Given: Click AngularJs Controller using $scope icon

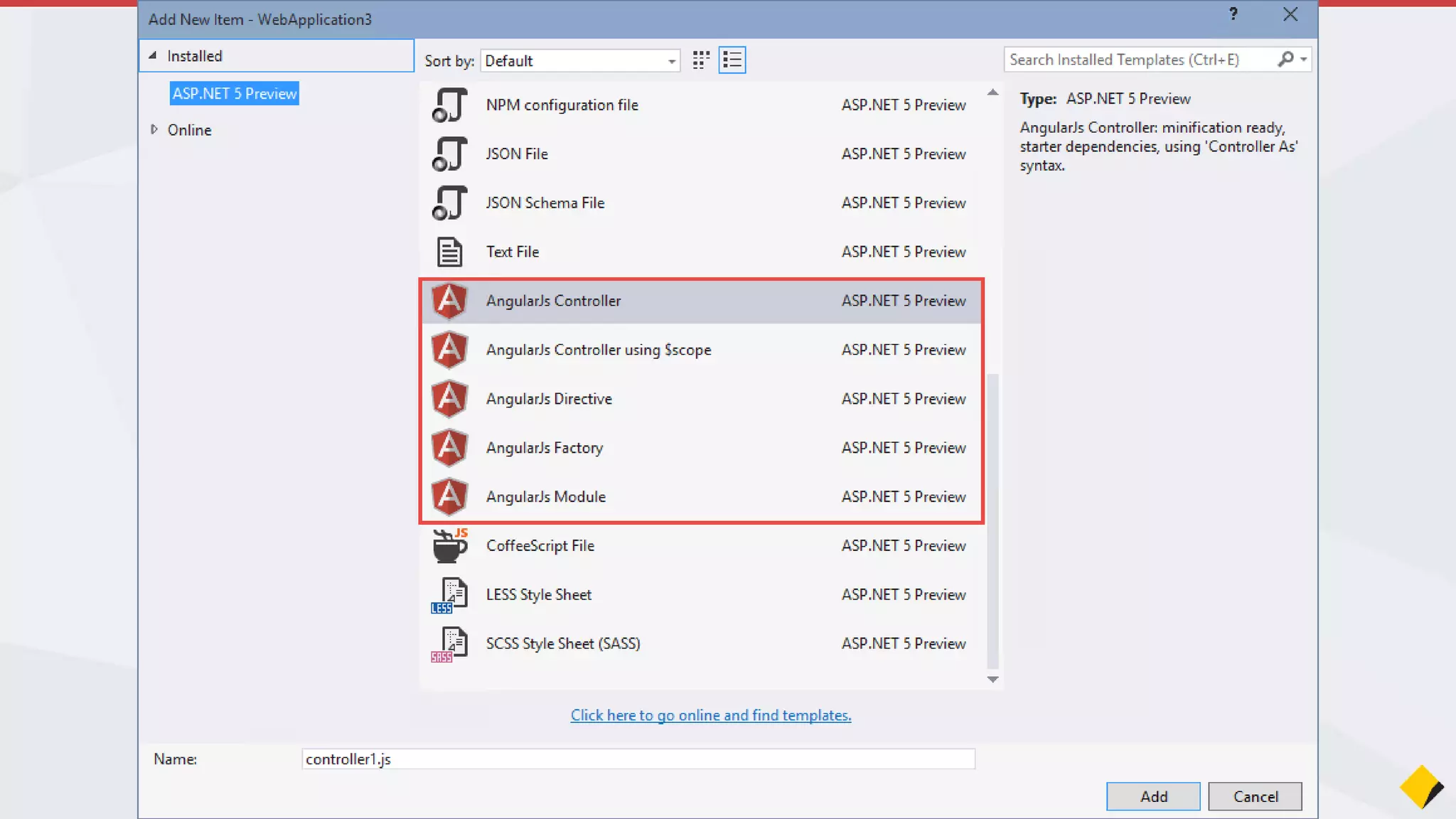Looking at the screenshot, I should pyautogui.click(x=449, y=350).
